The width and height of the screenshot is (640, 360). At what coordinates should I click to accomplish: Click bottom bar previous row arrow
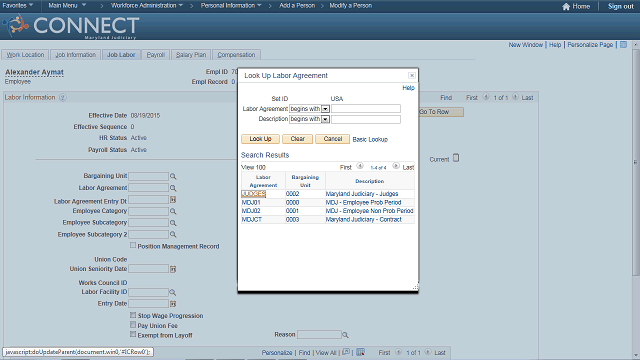click(399, 352)
